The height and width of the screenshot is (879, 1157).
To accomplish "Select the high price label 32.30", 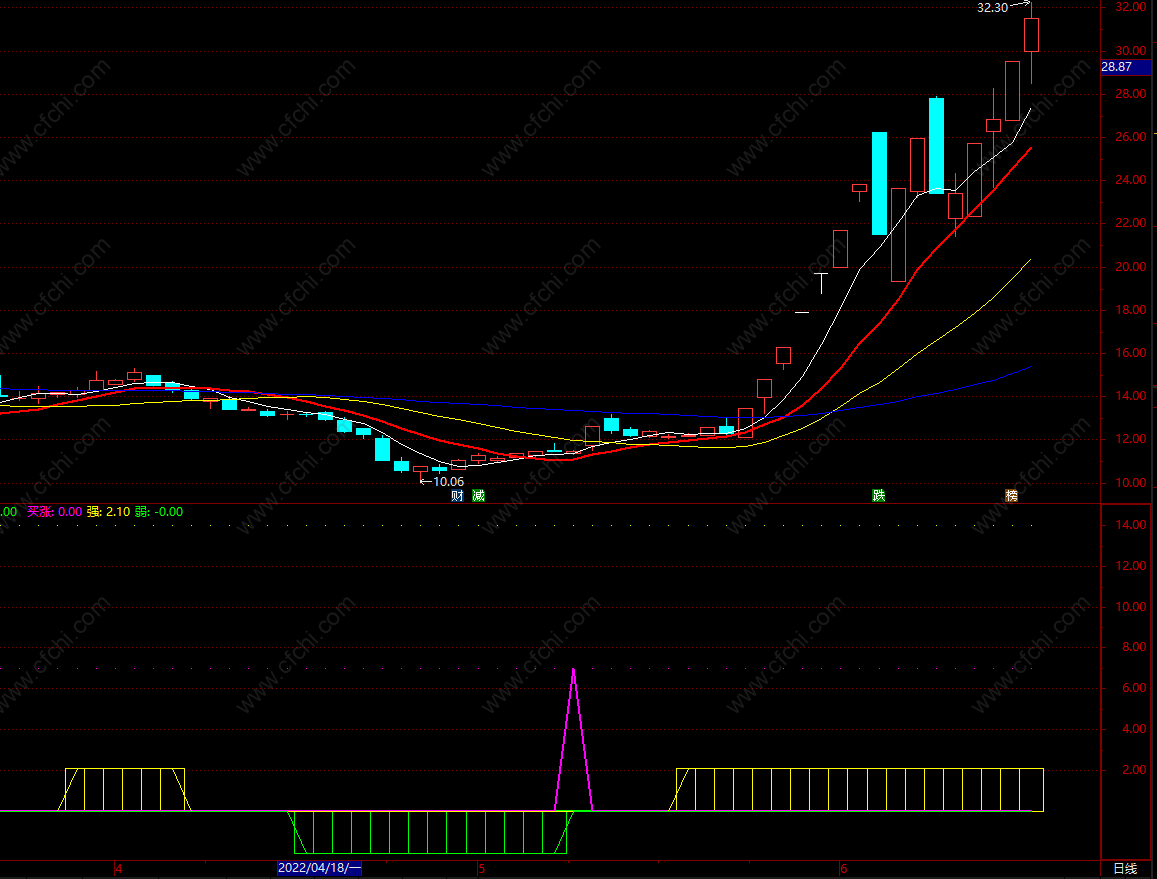I will [x=992, y=8].
